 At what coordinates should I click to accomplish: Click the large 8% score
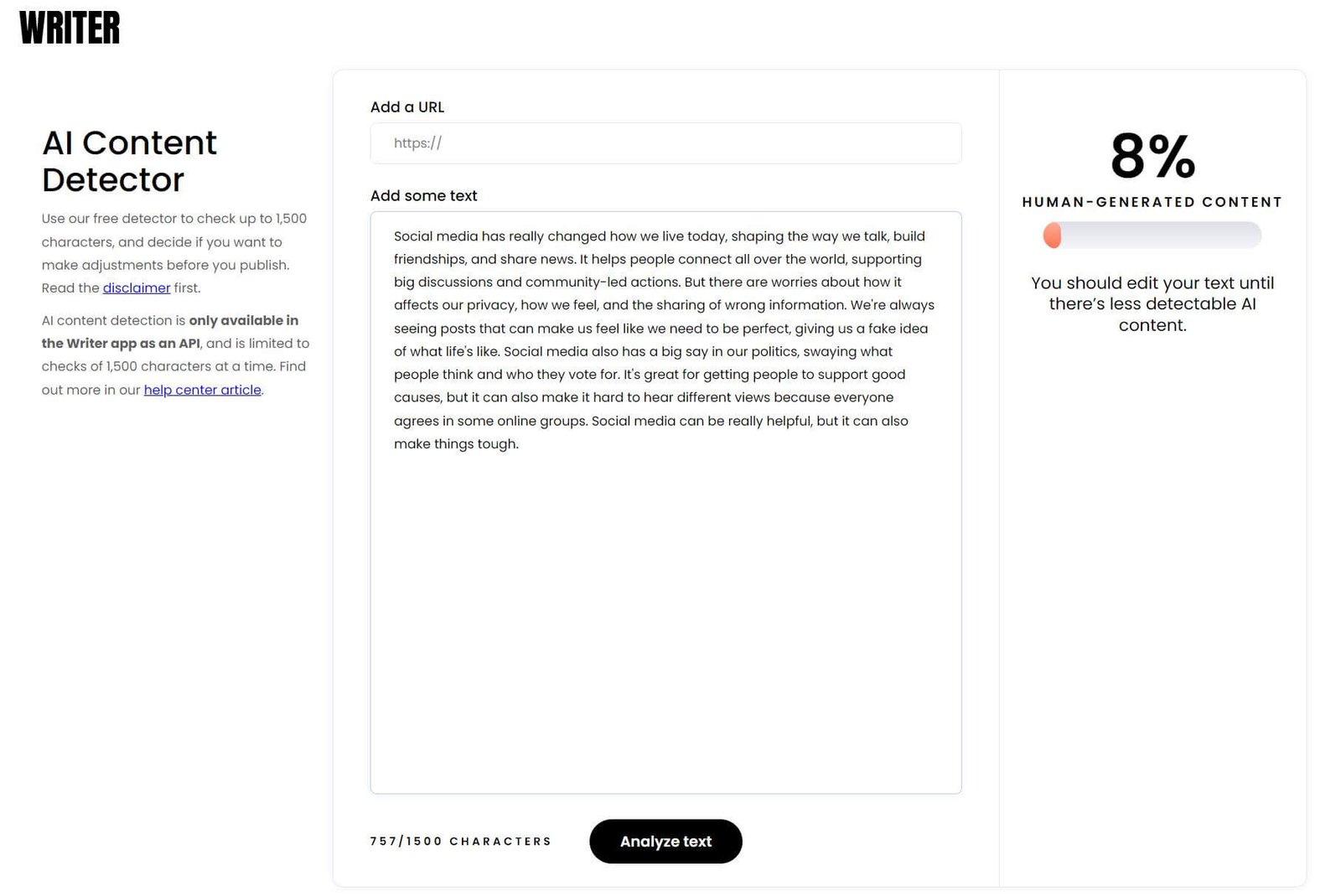pos(1152,157)
